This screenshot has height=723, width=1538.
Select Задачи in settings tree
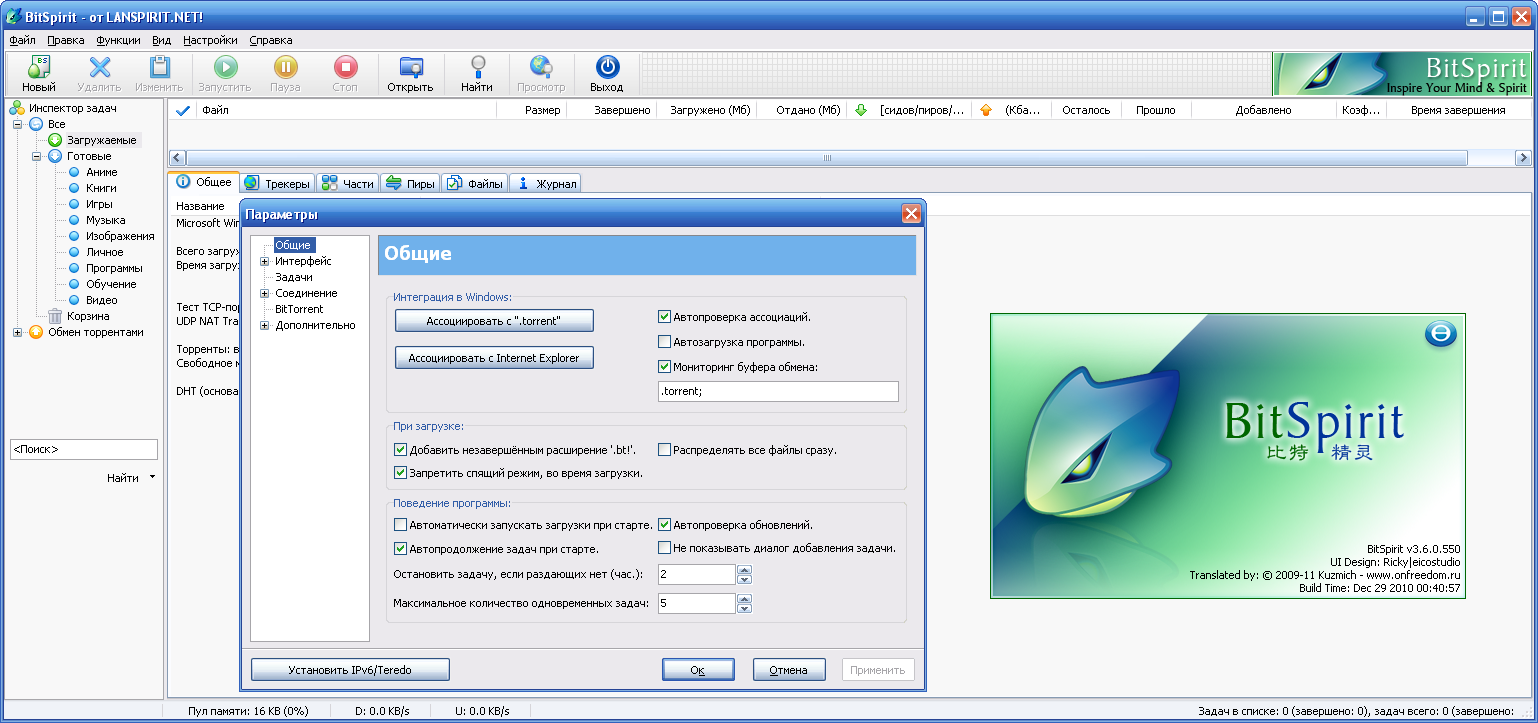point(294,277)
